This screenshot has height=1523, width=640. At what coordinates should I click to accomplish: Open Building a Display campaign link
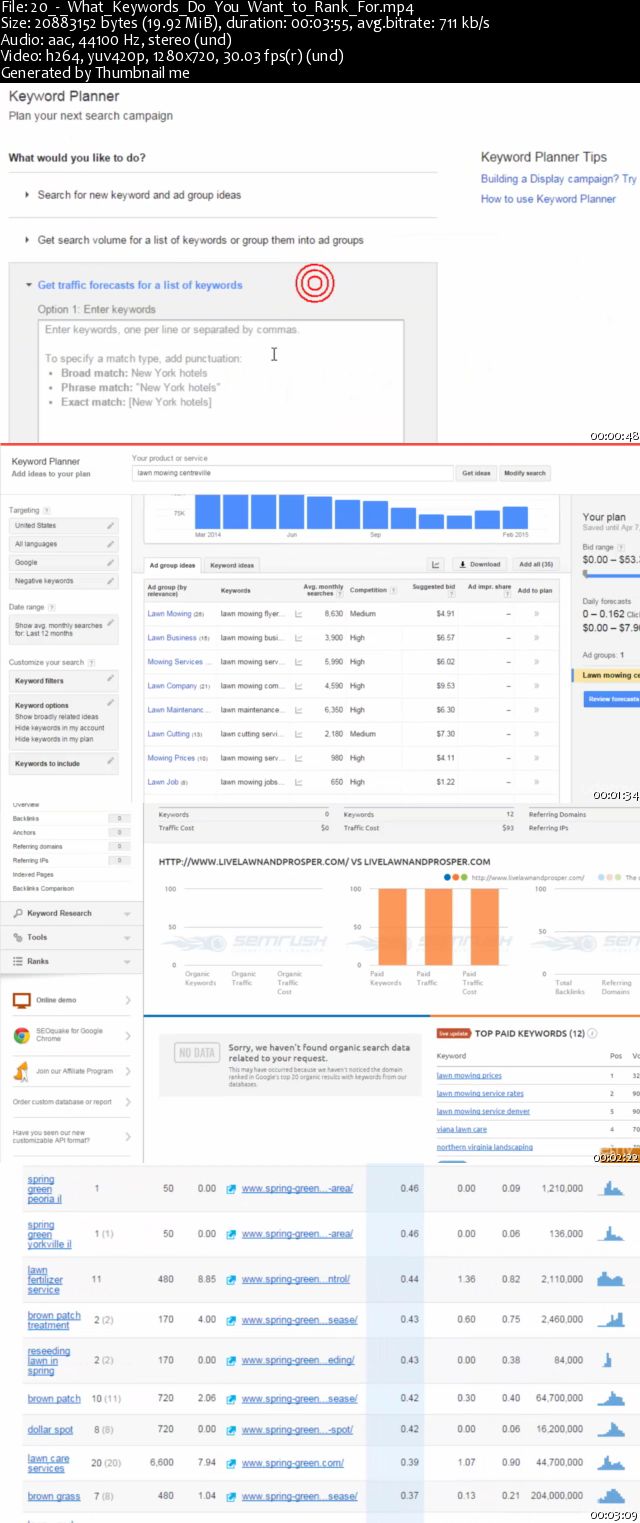pyautogui.click(x=558, y=179)
